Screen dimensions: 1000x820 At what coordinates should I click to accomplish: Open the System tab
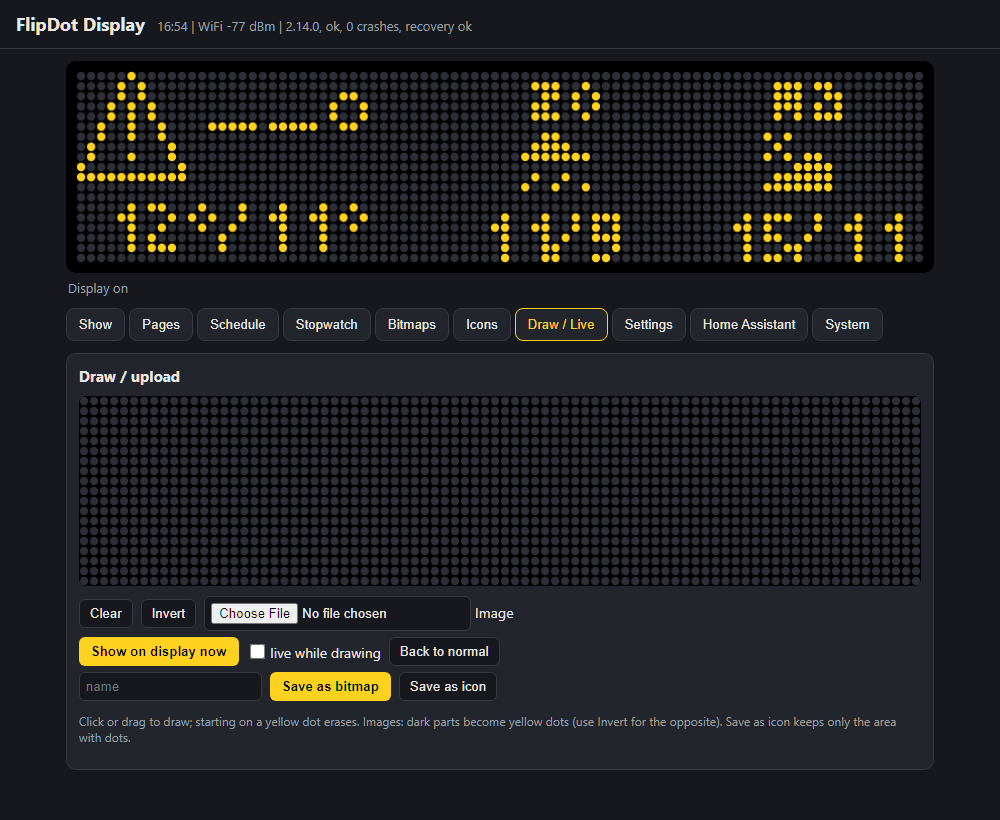pyautogui.click(x=847, y=325)
